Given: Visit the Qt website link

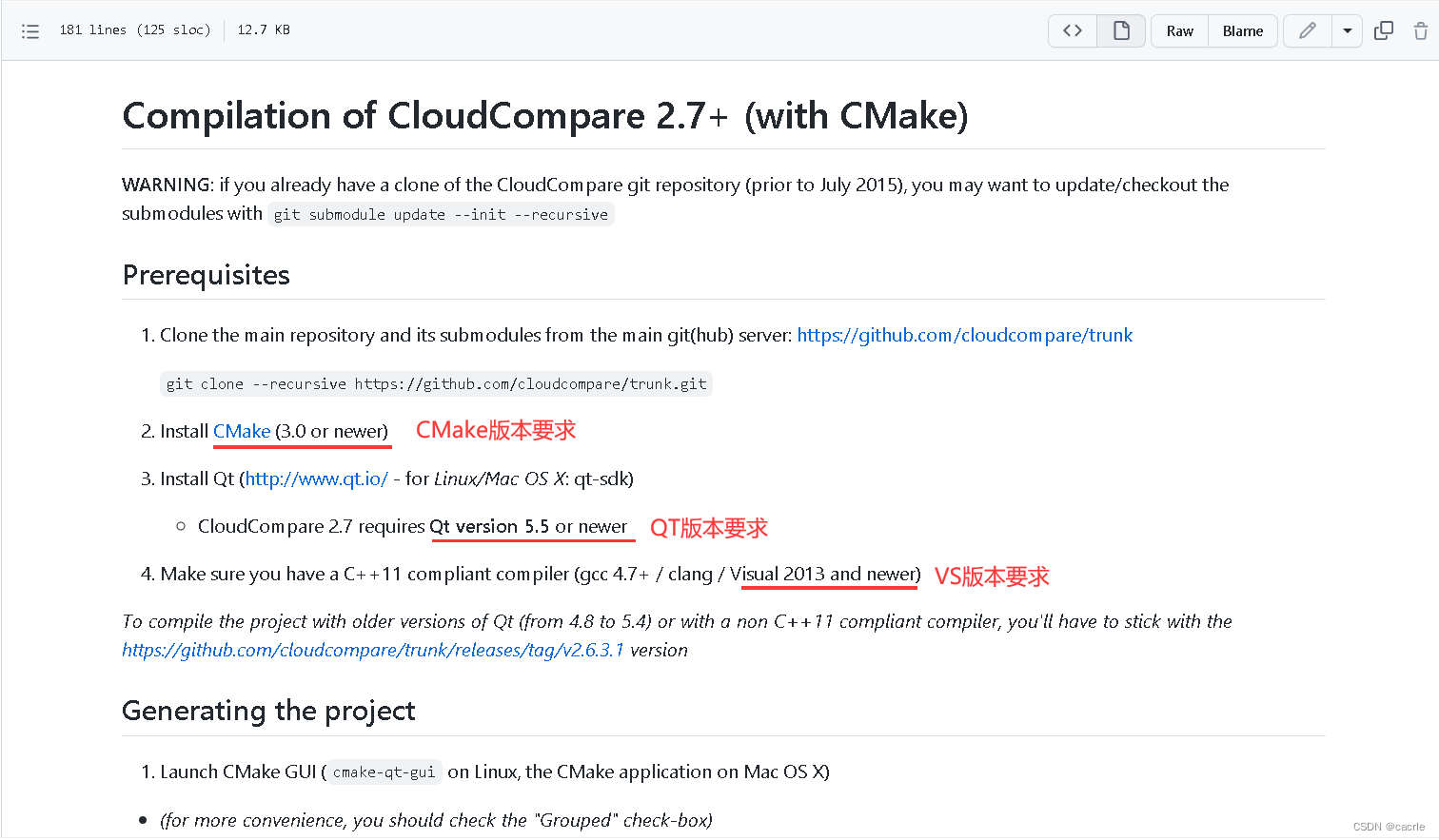Looking at the screenshot, I should (x=316, y=479).
